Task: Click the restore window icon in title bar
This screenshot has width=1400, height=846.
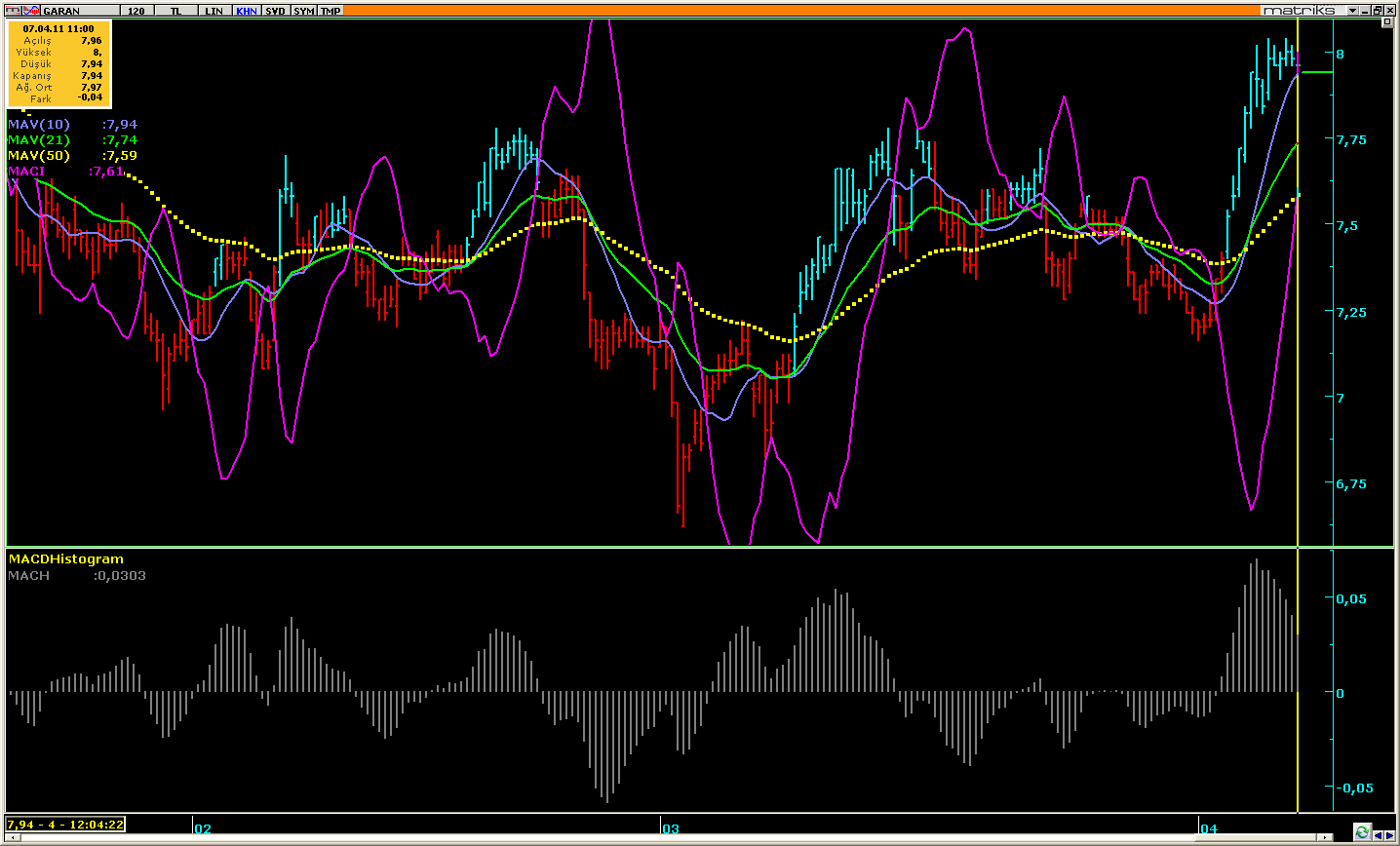Action: 1378,10
